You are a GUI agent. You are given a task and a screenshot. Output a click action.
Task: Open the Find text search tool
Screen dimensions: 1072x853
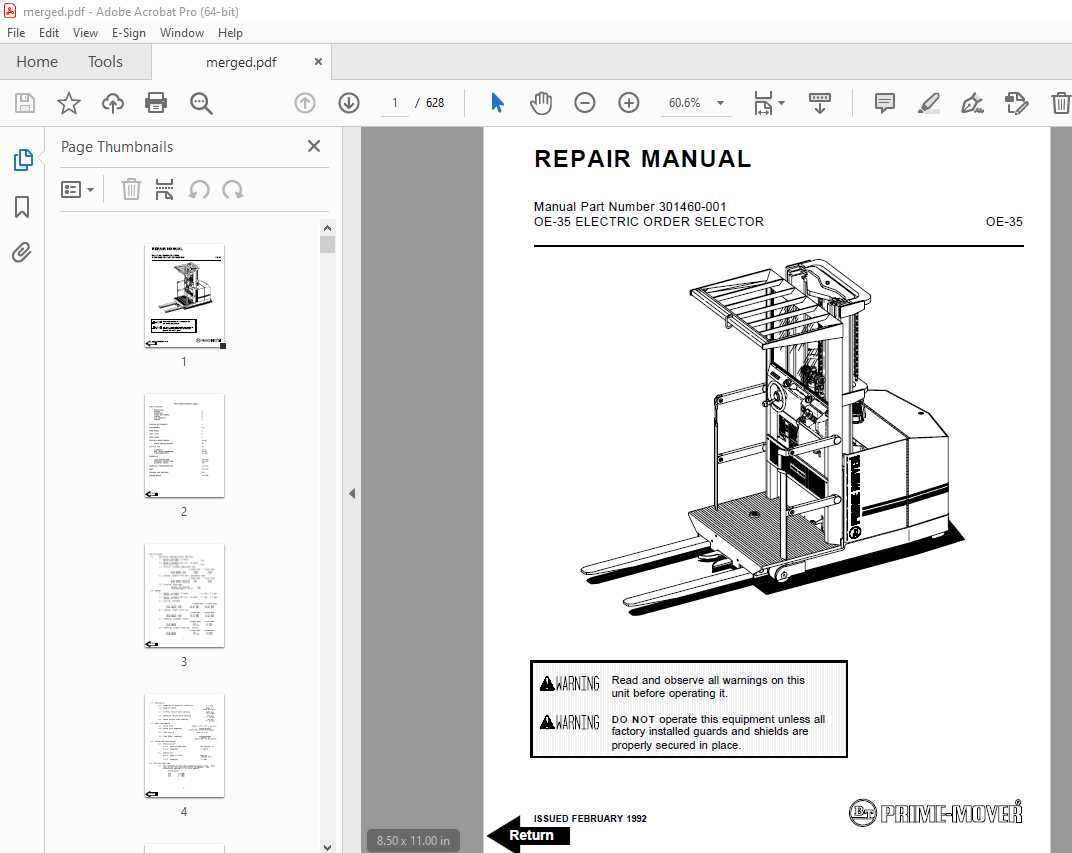pos(201,103)
